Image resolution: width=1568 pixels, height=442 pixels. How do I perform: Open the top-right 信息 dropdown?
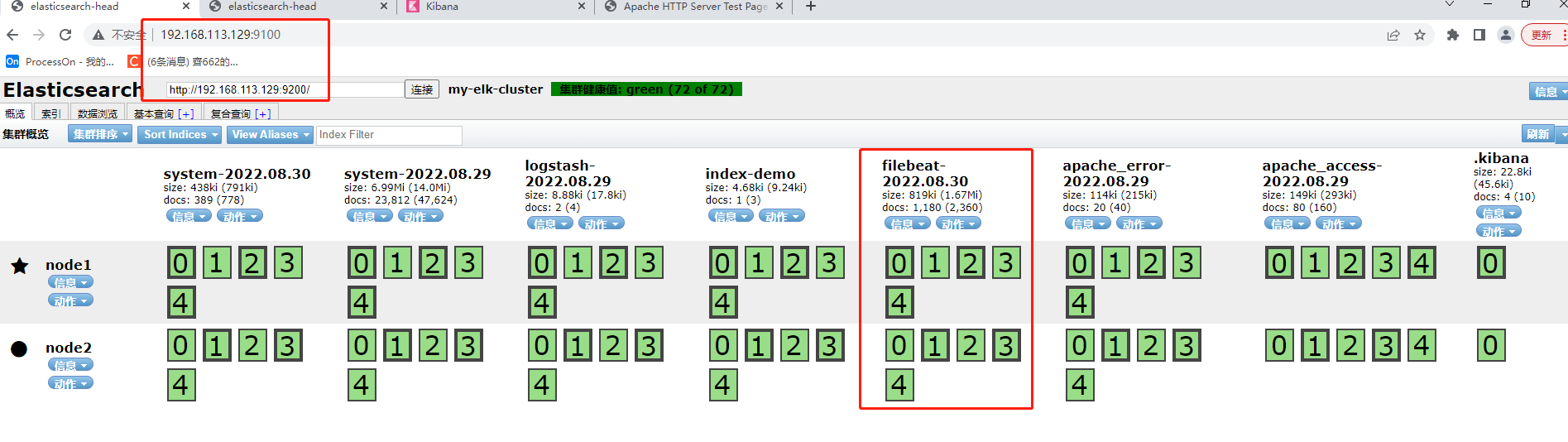[x=1549, y=92]
